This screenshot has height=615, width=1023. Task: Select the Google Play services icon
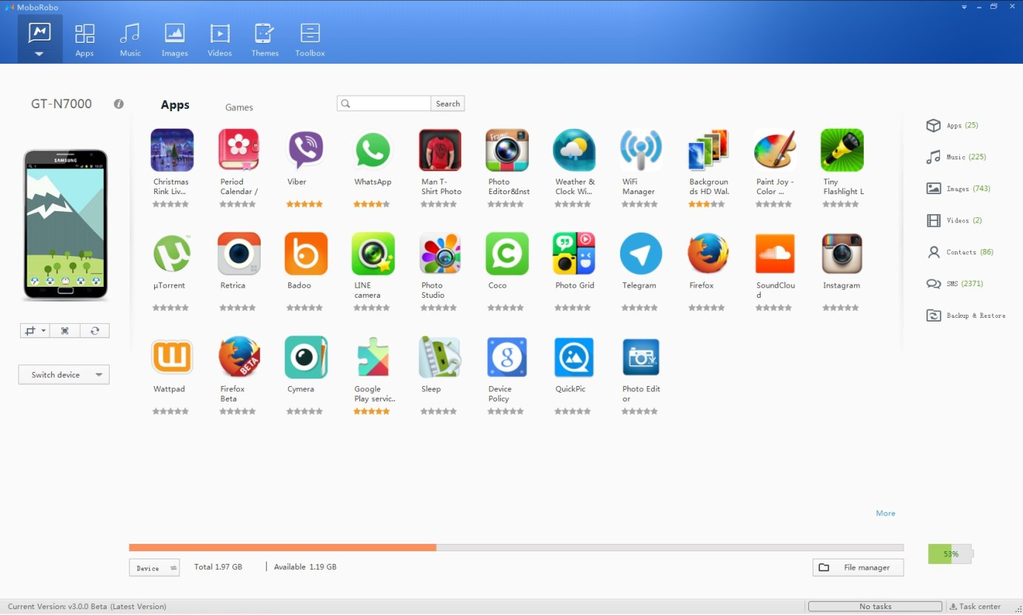(373, 357)
